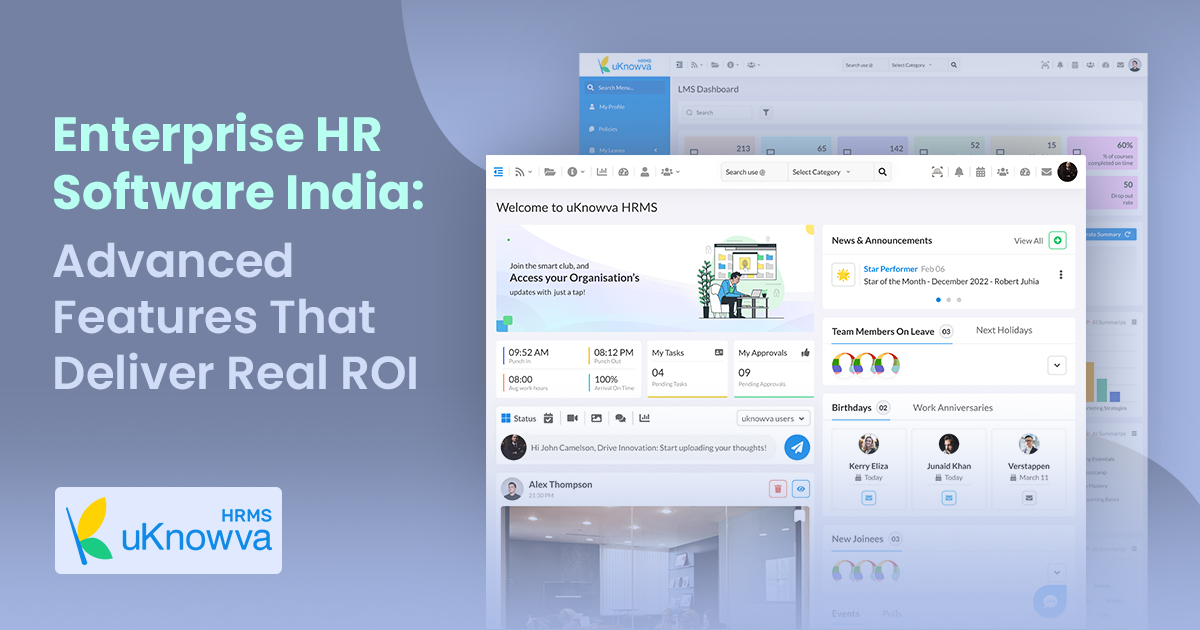
Task: Send birthday mail to Kerry Eliza
Action: point(868,498)
